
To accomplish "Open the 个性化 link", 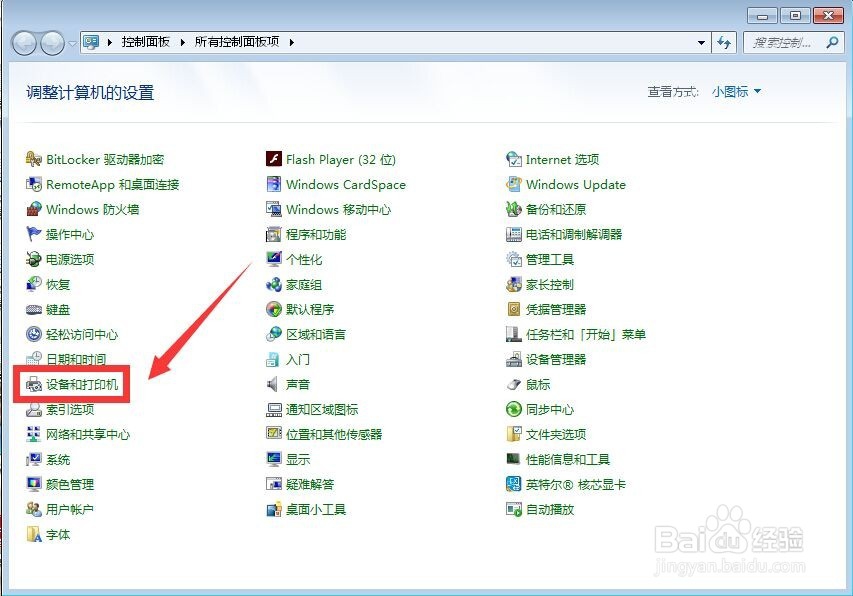I will click(x=304, y=259).
